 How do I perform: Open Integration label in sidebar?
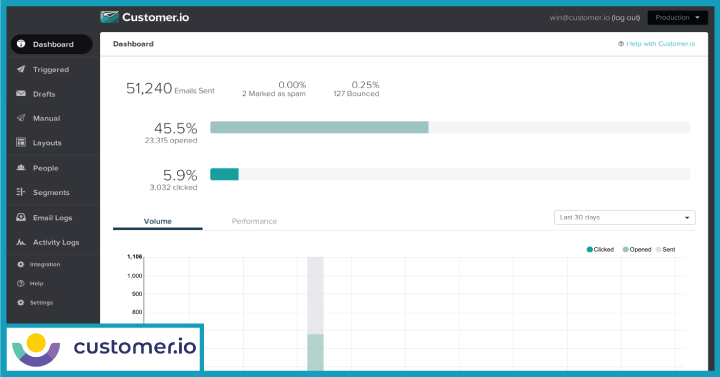point(45,264)
